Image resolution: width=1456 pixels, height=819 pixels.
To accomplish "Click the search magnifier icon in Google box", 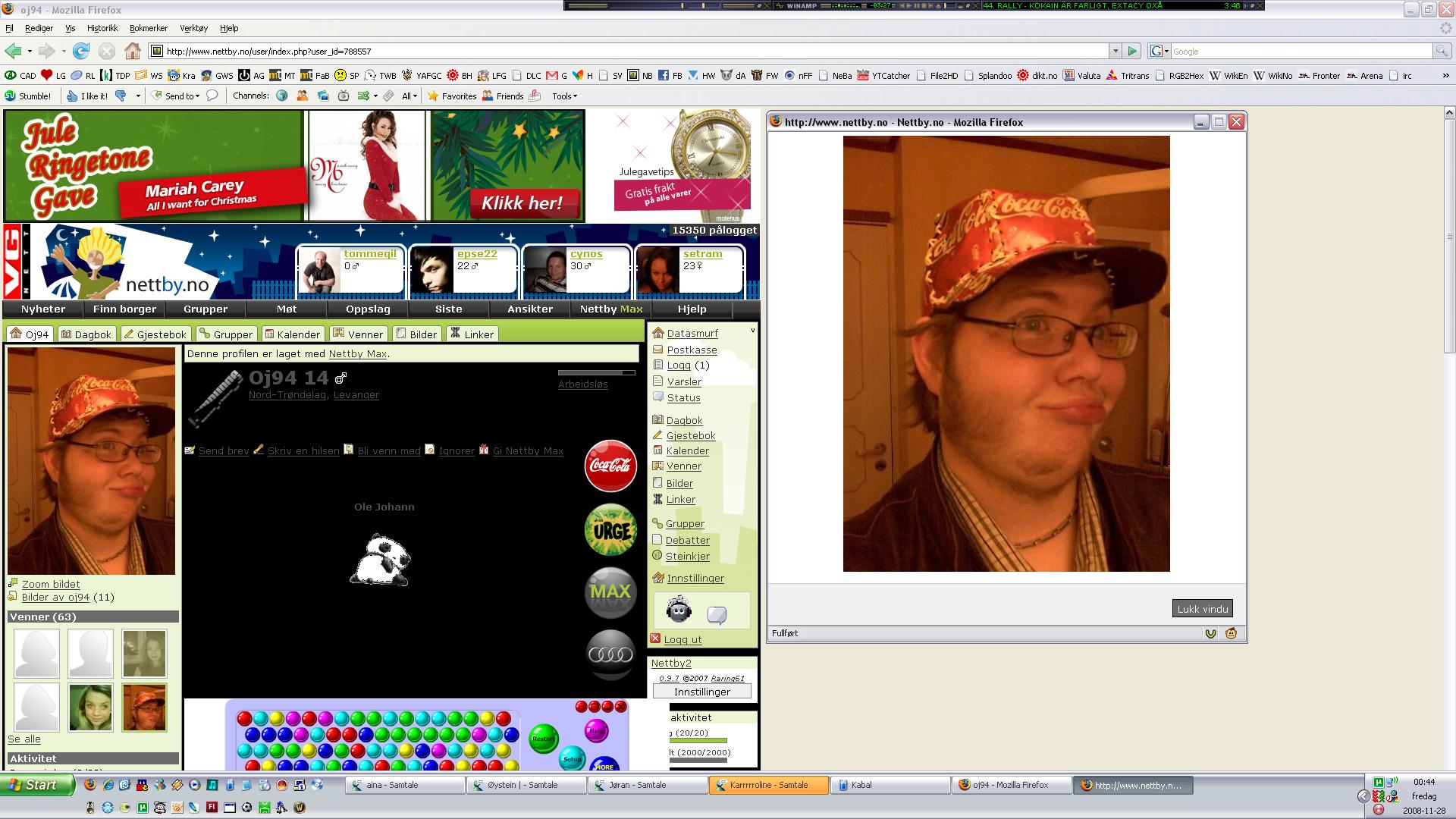I will coord(1441,51).
